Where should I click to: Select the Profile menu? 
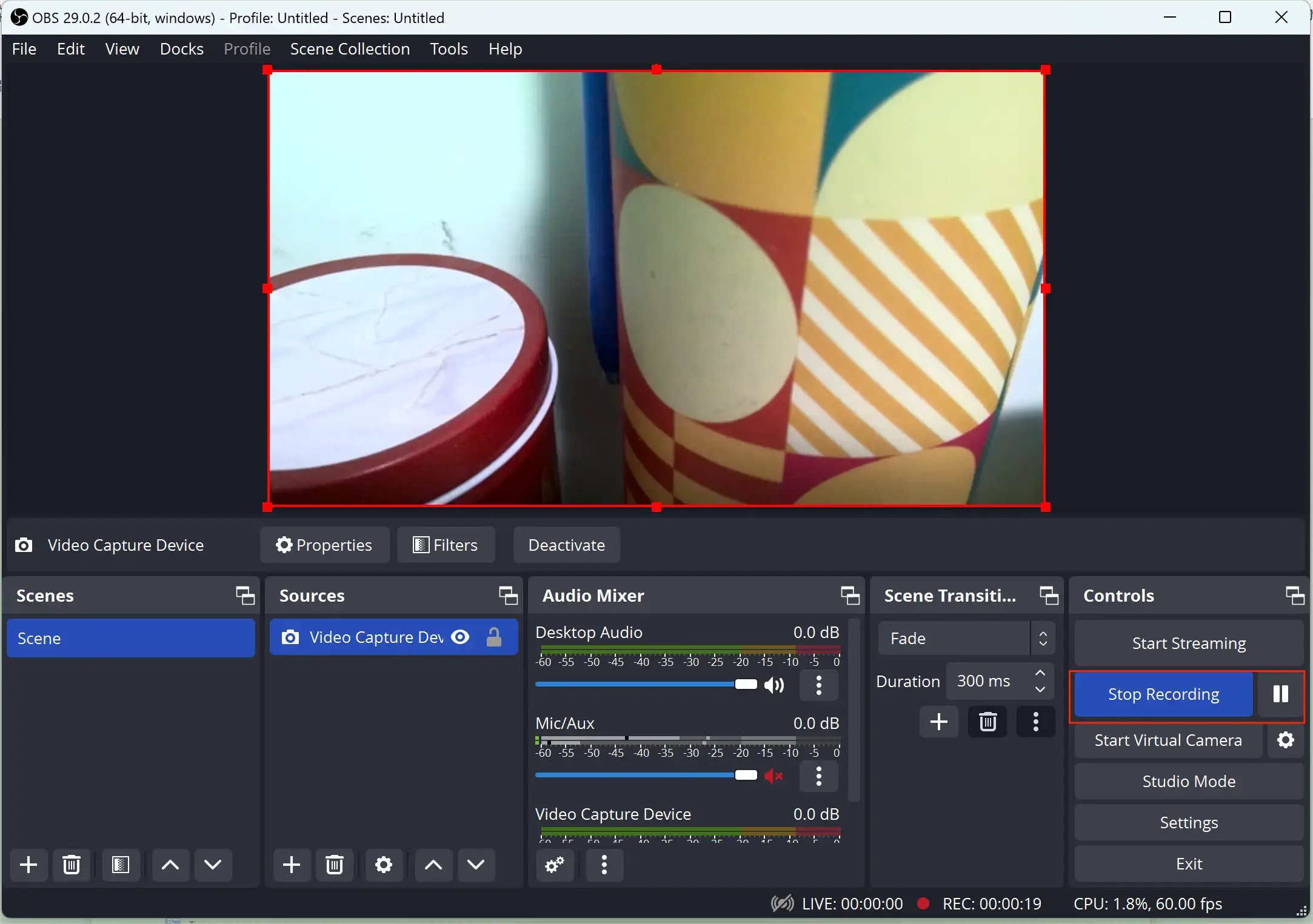[247, 49]
